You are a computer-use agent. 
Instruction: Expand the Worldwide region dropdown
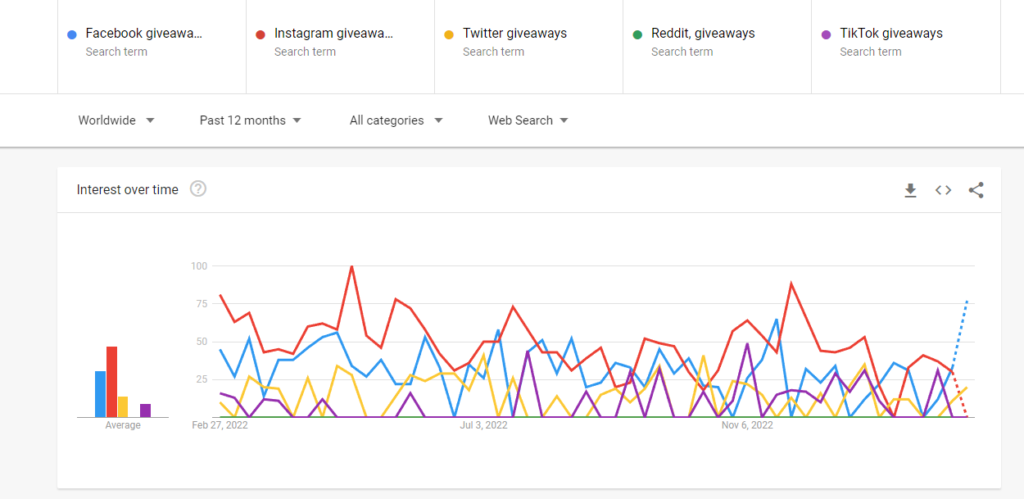point(116,120)
